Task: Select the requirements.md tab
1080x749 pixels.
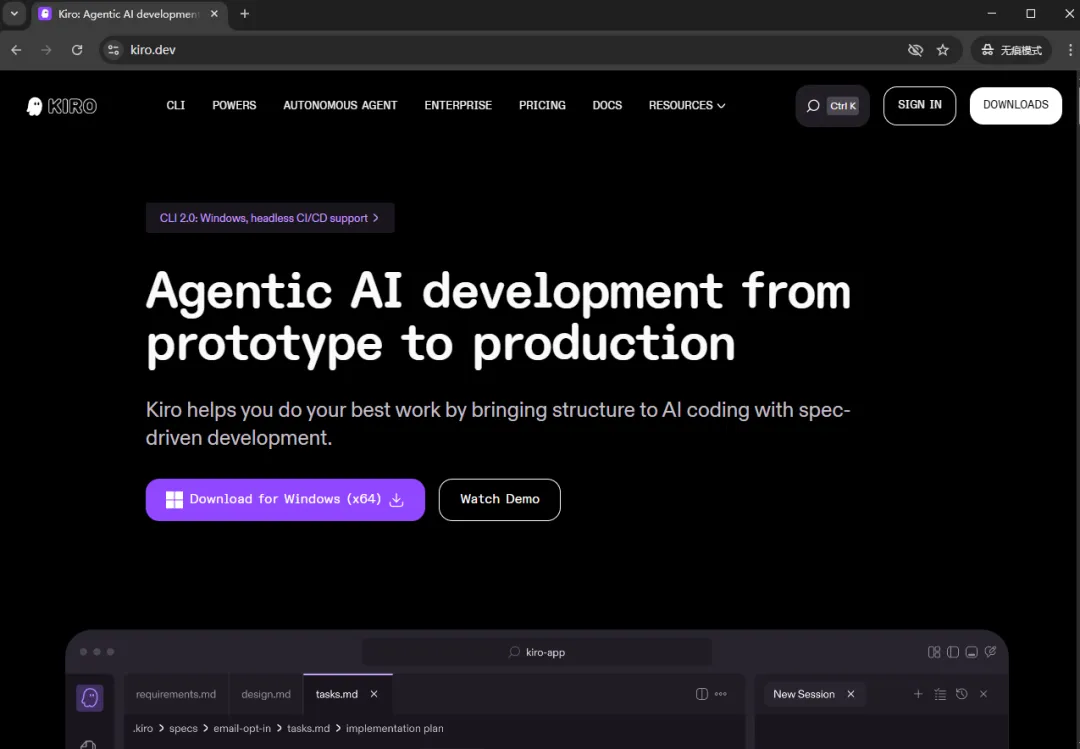Action: pyautogui.click(x=176, y=694)
